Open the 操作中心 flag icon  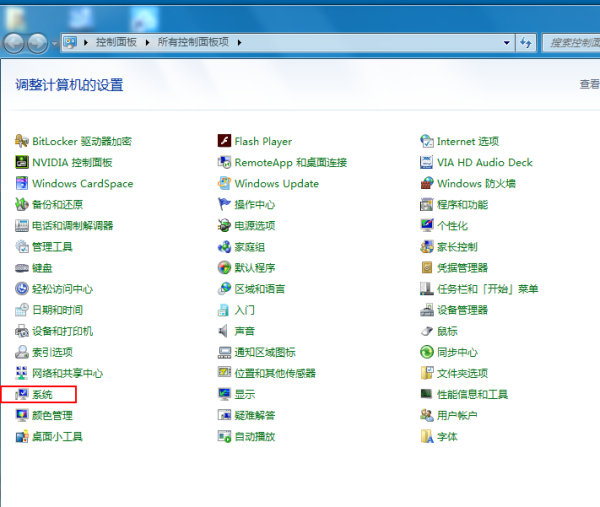coord(224,204)
